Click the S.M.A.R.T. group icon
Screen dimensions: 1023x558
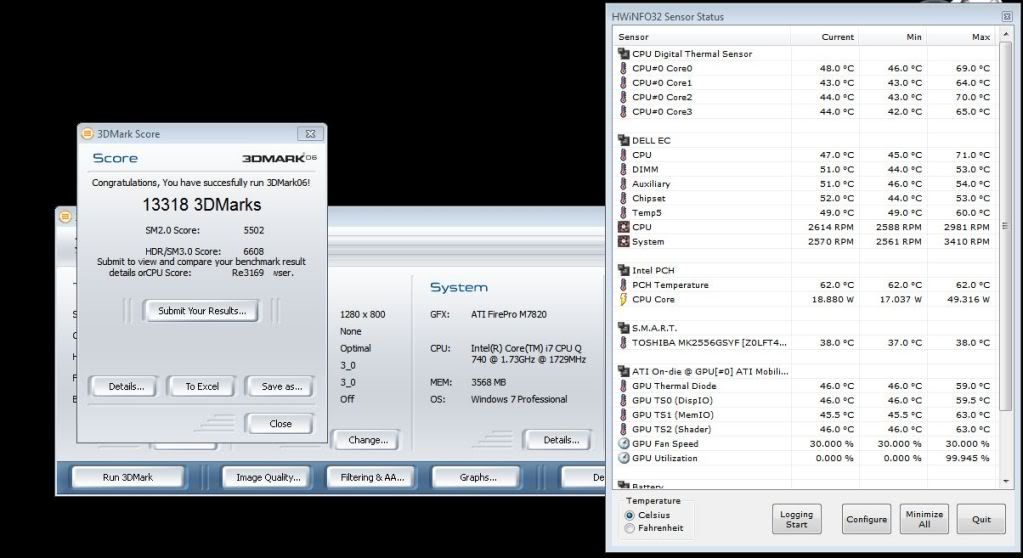(x=623, y=328)
